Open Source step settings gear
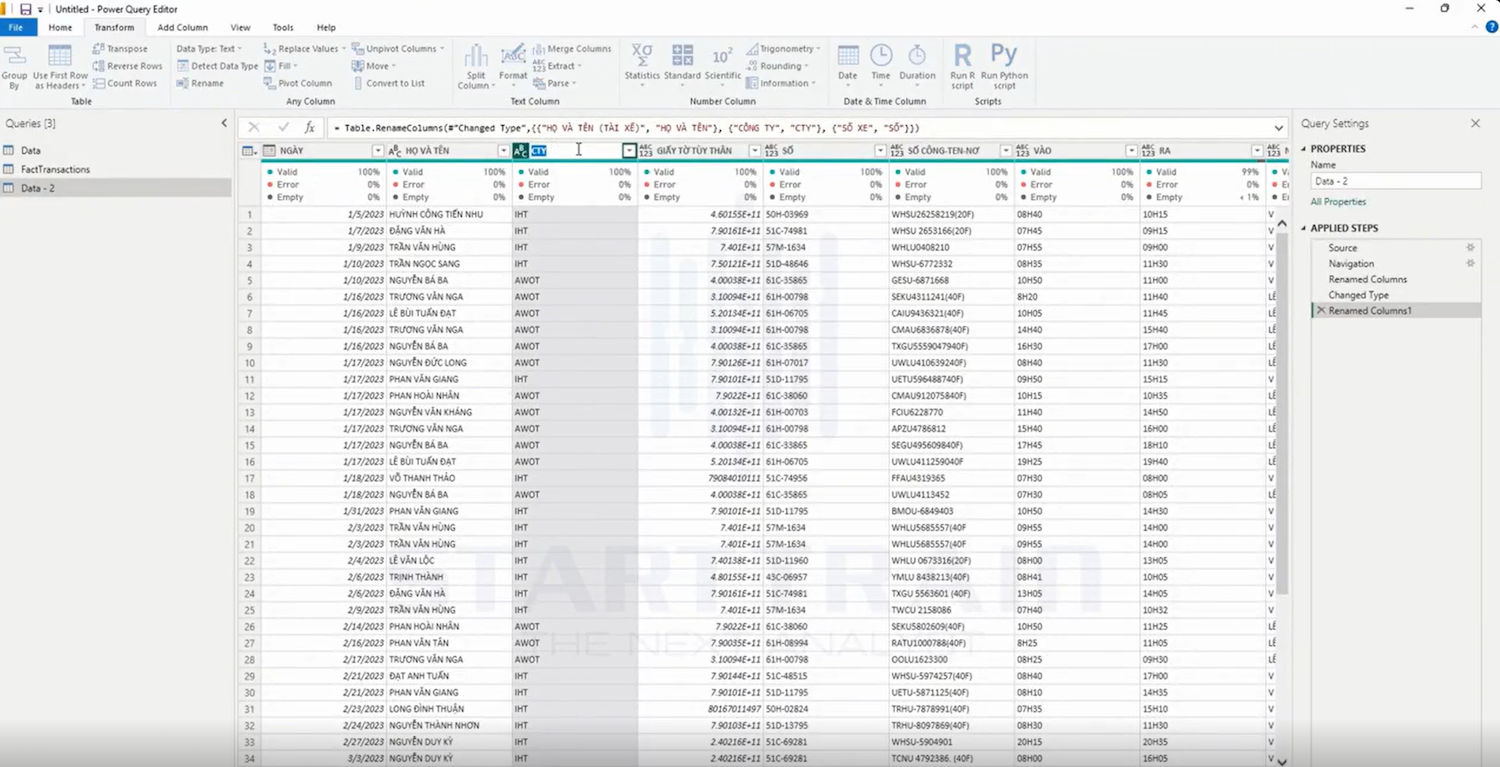The height and width of the screenshot is (767, 1500). click(1470, 248)
